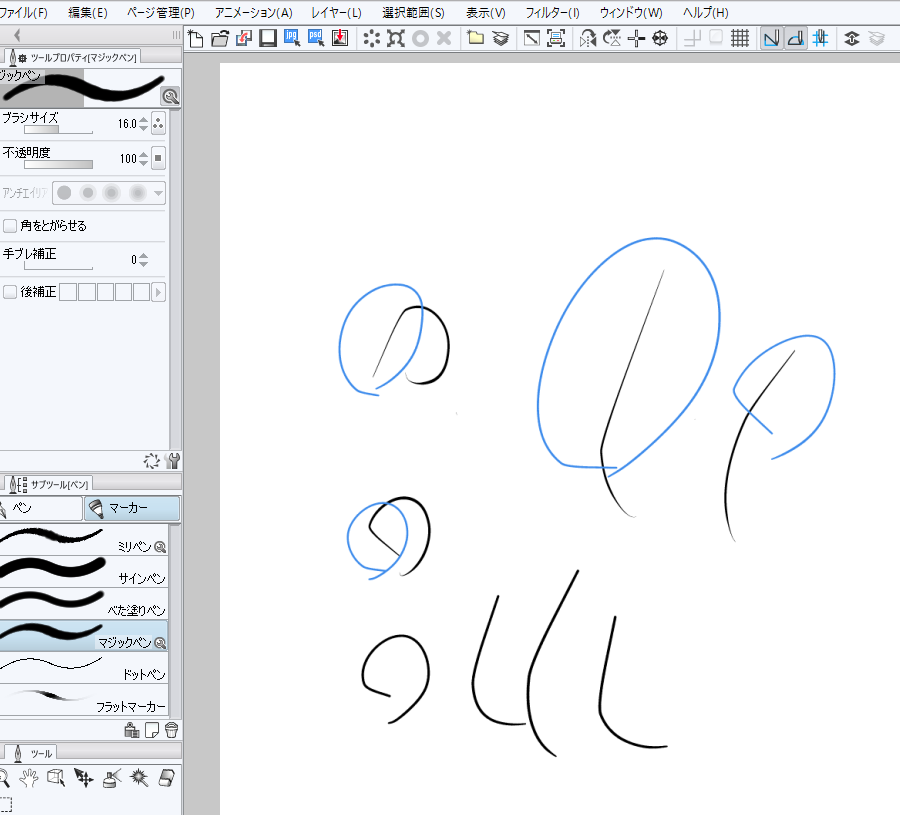
Task: Select the Eraser tool in tool palette
Action: click(x=167, y=777)
